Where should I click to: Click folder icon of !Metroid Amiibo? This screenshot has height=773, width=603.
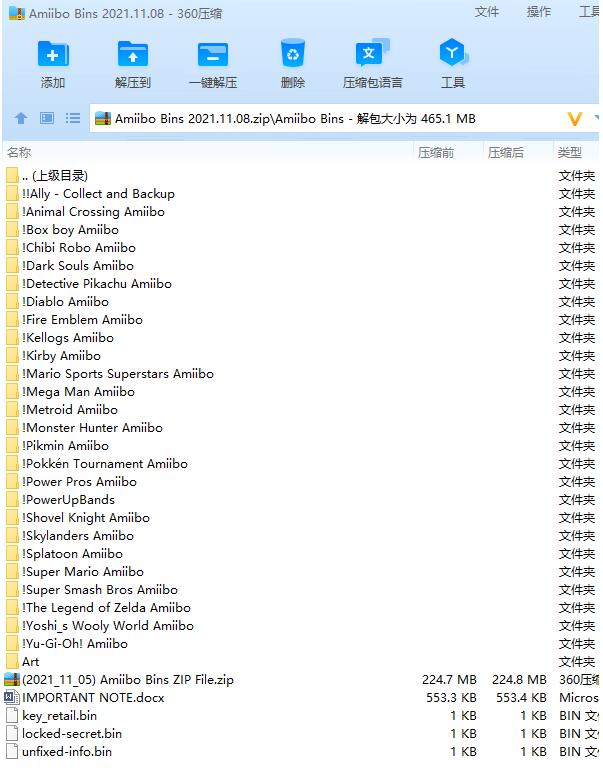(12, 410)
